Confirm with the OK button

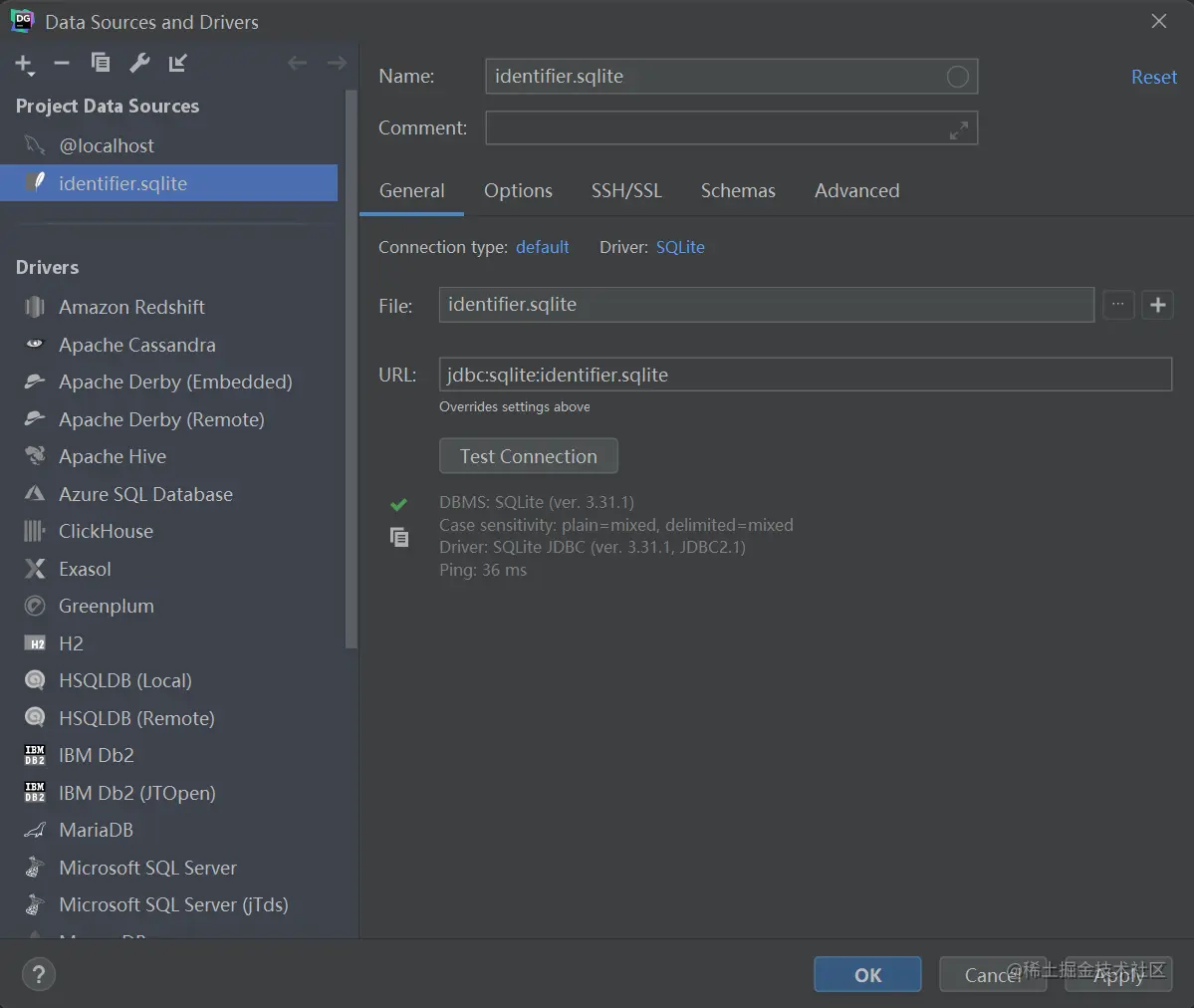point(867,974)
